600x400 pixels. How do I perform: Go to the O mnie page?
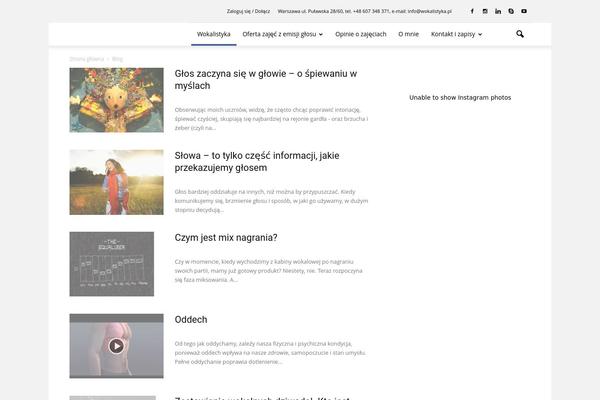408,34
